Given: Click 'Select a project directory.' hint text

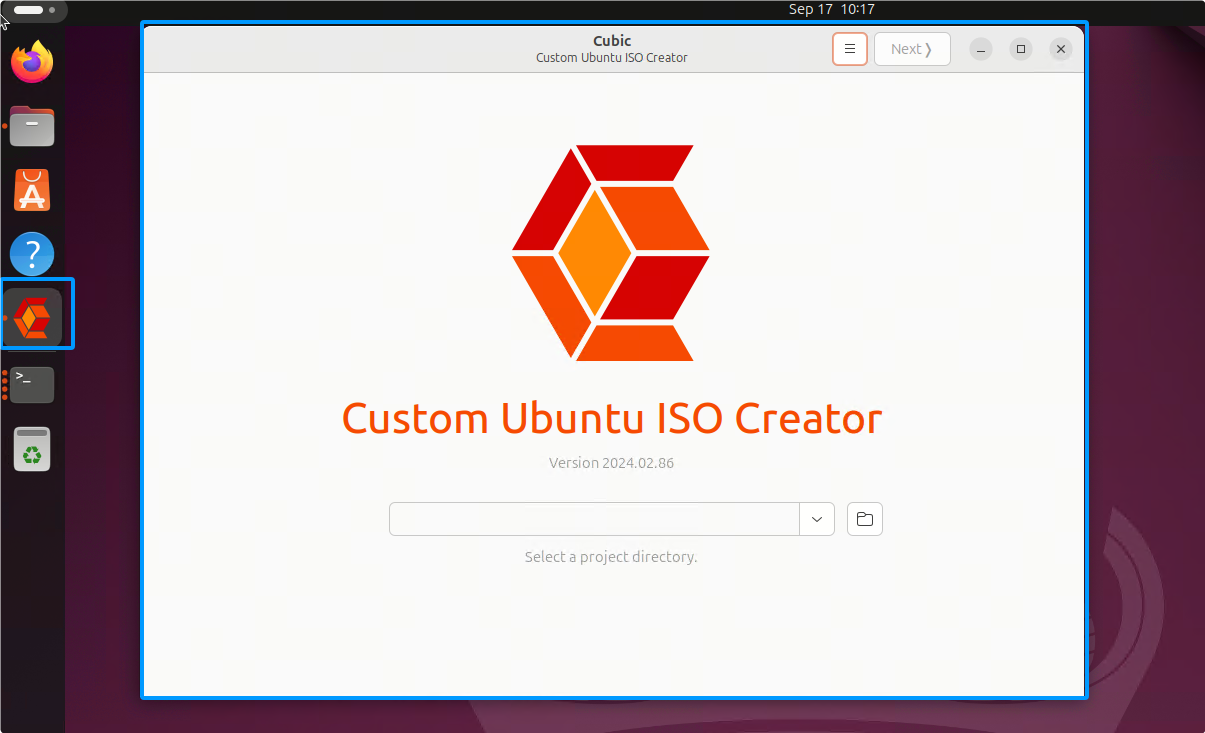Looking at the screenshot, I should pyautogui.click(x=611, y=557).
